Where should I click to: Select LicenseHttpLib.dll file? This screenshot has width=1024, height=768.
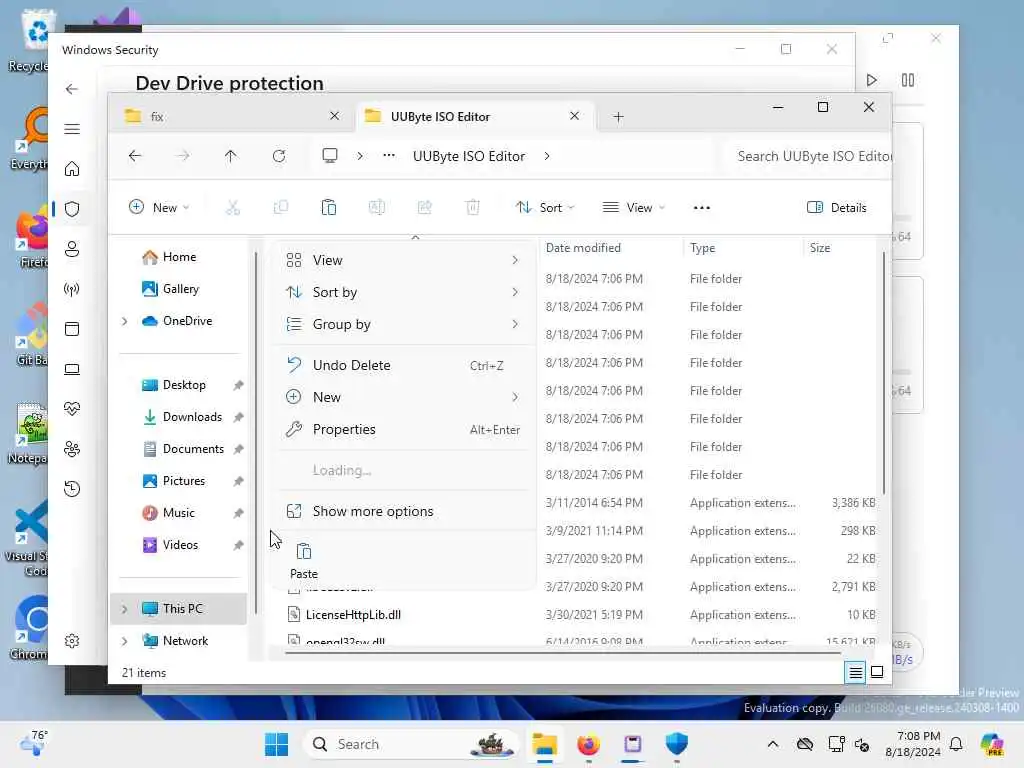click(x=353, y=615)
